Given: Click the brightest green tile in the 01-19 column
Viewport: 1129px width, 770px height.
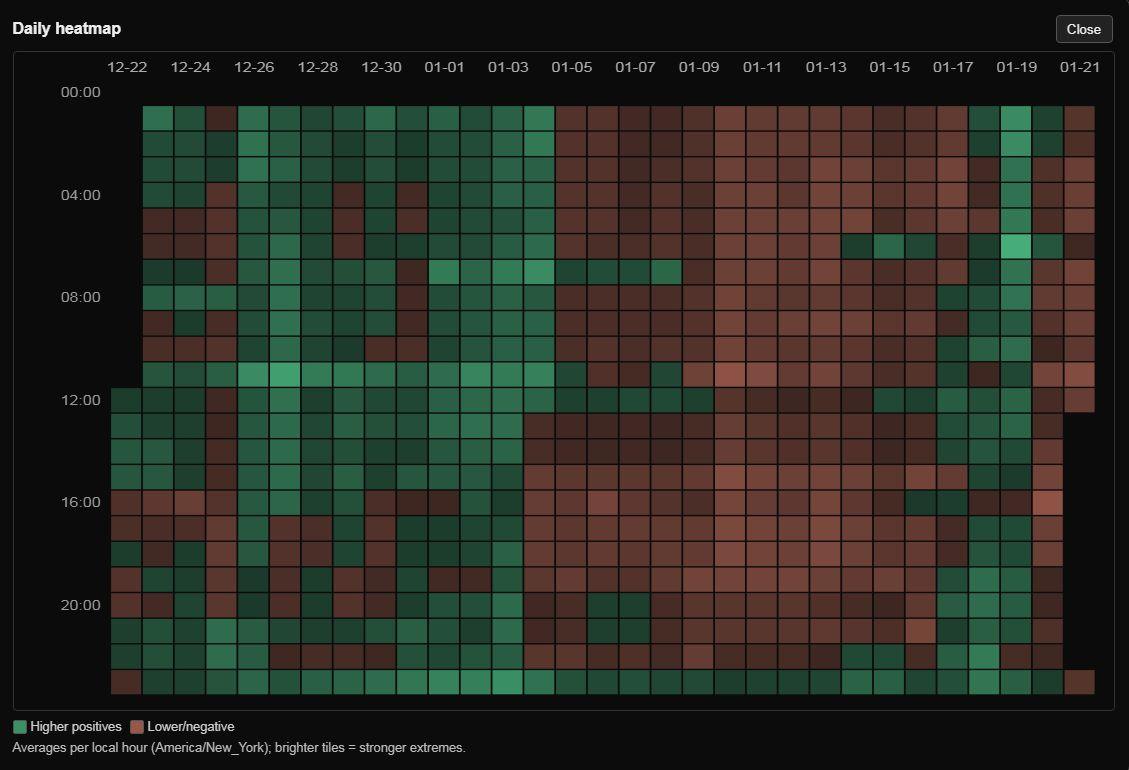Looking at the screenshot, I should tap(1016, 246).
